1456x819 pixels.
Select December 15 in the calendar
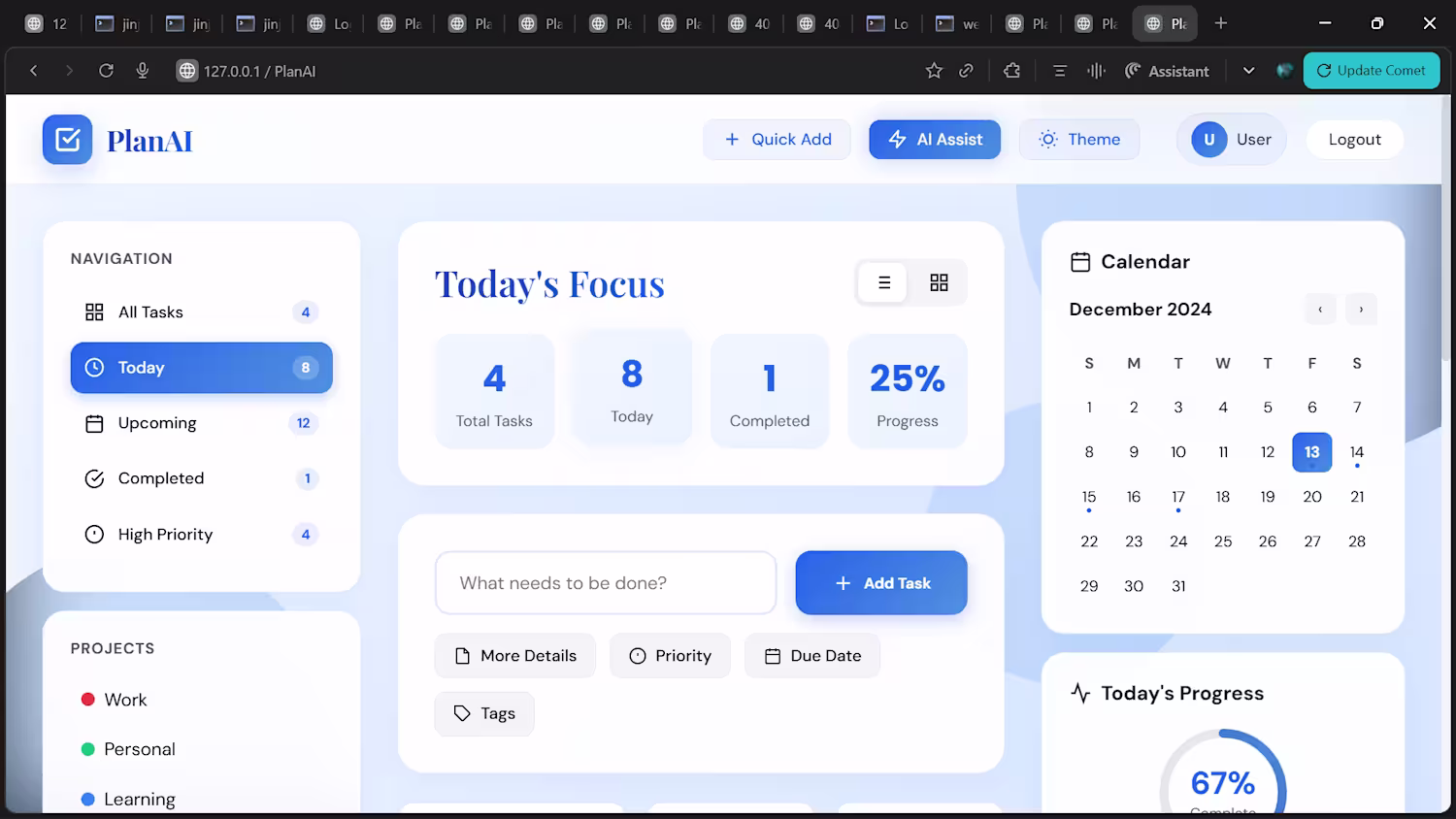pos(1089,497)
